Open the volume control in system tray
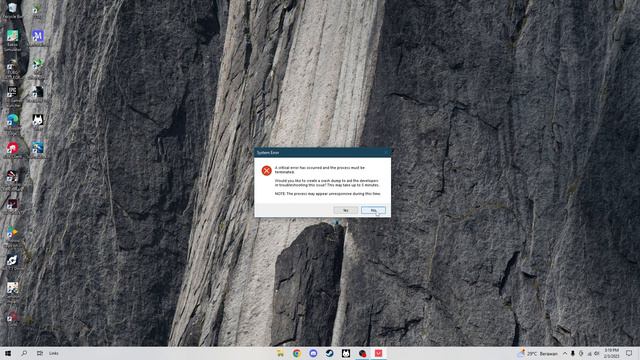This screenshot has height=360, width=640. [x=597, y=353]
